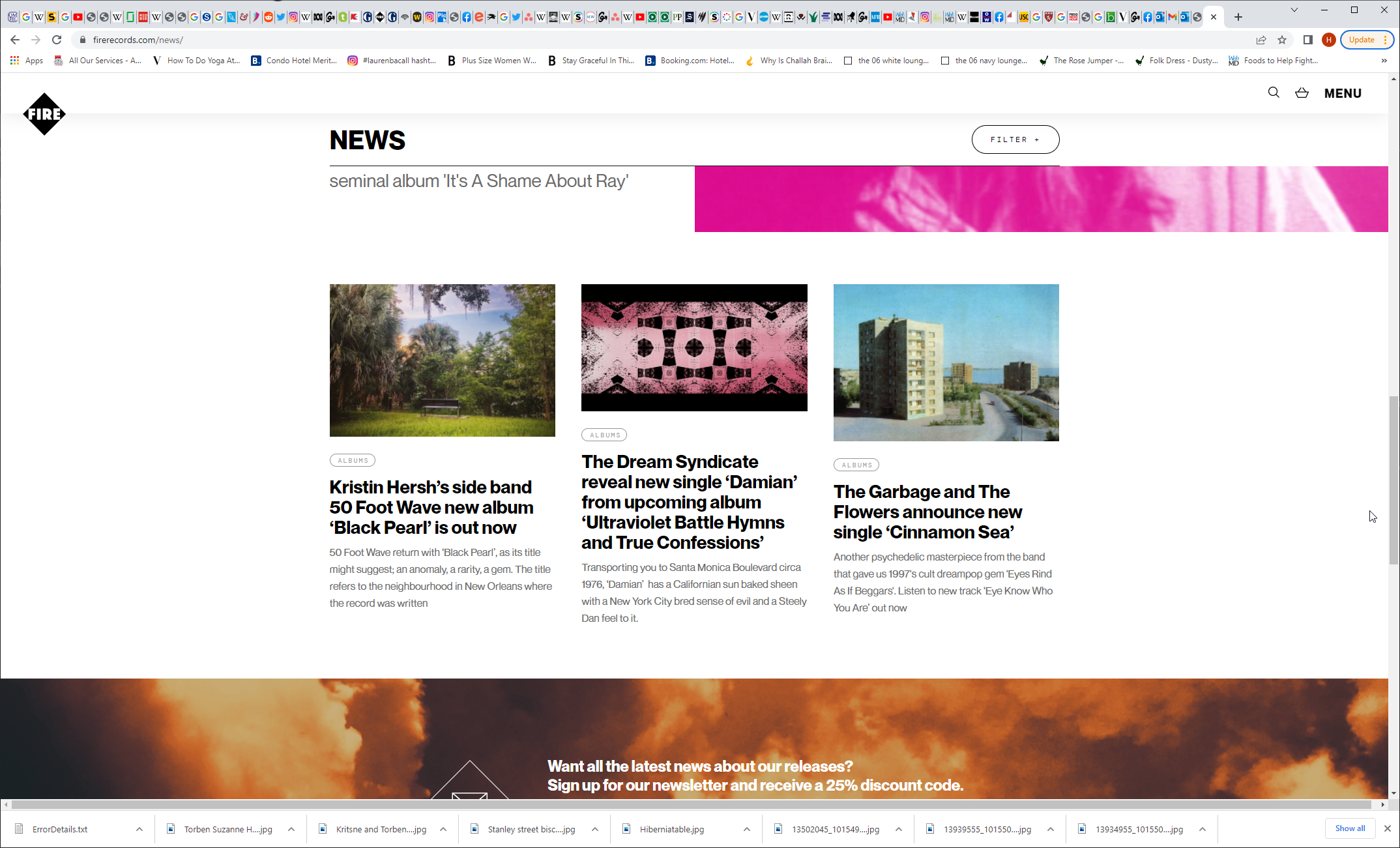The image size is (1400, 848).
Task: Open the site search magnifier icon
Action: pos(1274,93)
